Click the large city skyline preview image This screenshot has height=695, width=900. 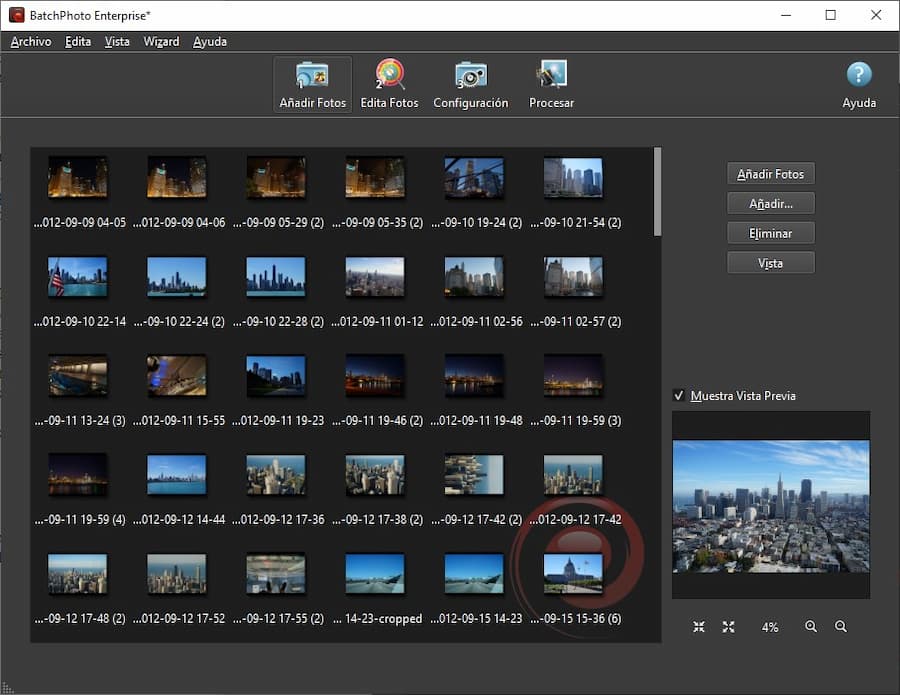[771, 506]
